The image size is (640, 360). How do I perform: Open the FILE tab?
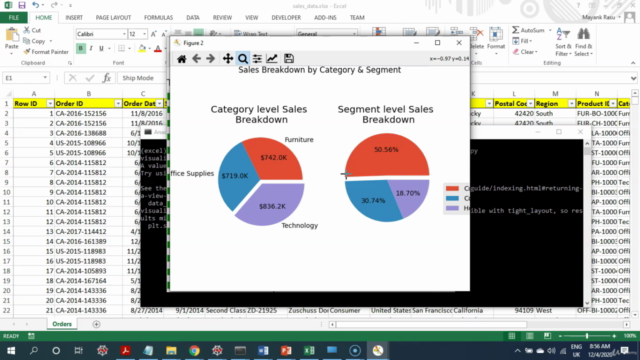click(x=14, y=18)
